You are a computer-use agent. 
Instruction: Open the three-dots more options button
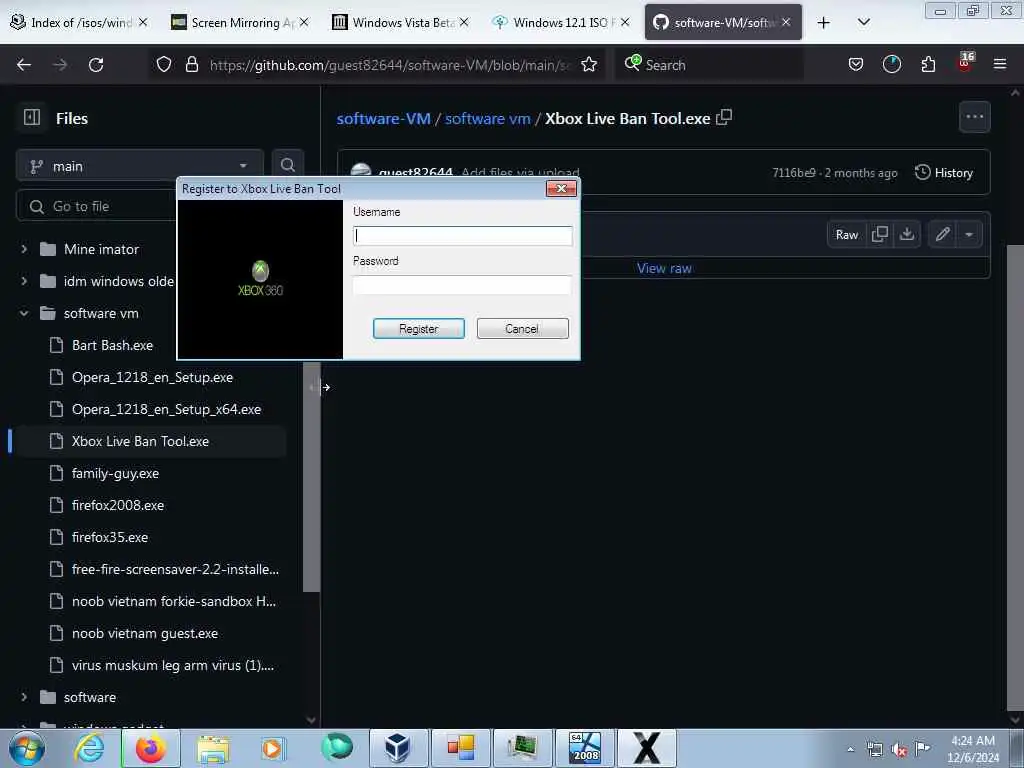974,118
